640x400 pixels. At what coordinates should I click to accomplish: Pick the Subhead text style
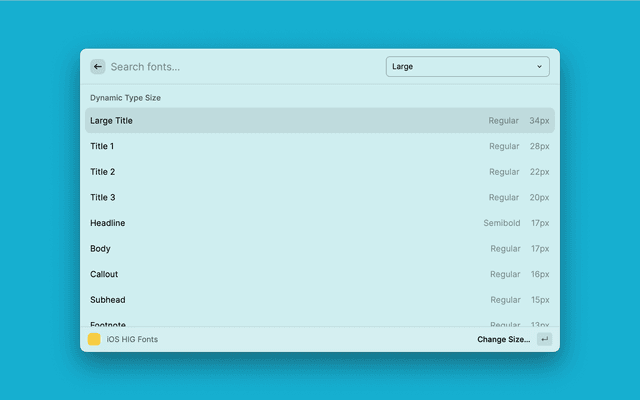(320, 300)
